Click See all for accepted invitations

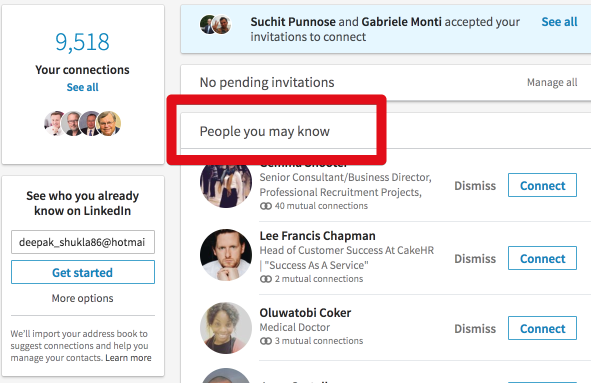click(559, 22)
